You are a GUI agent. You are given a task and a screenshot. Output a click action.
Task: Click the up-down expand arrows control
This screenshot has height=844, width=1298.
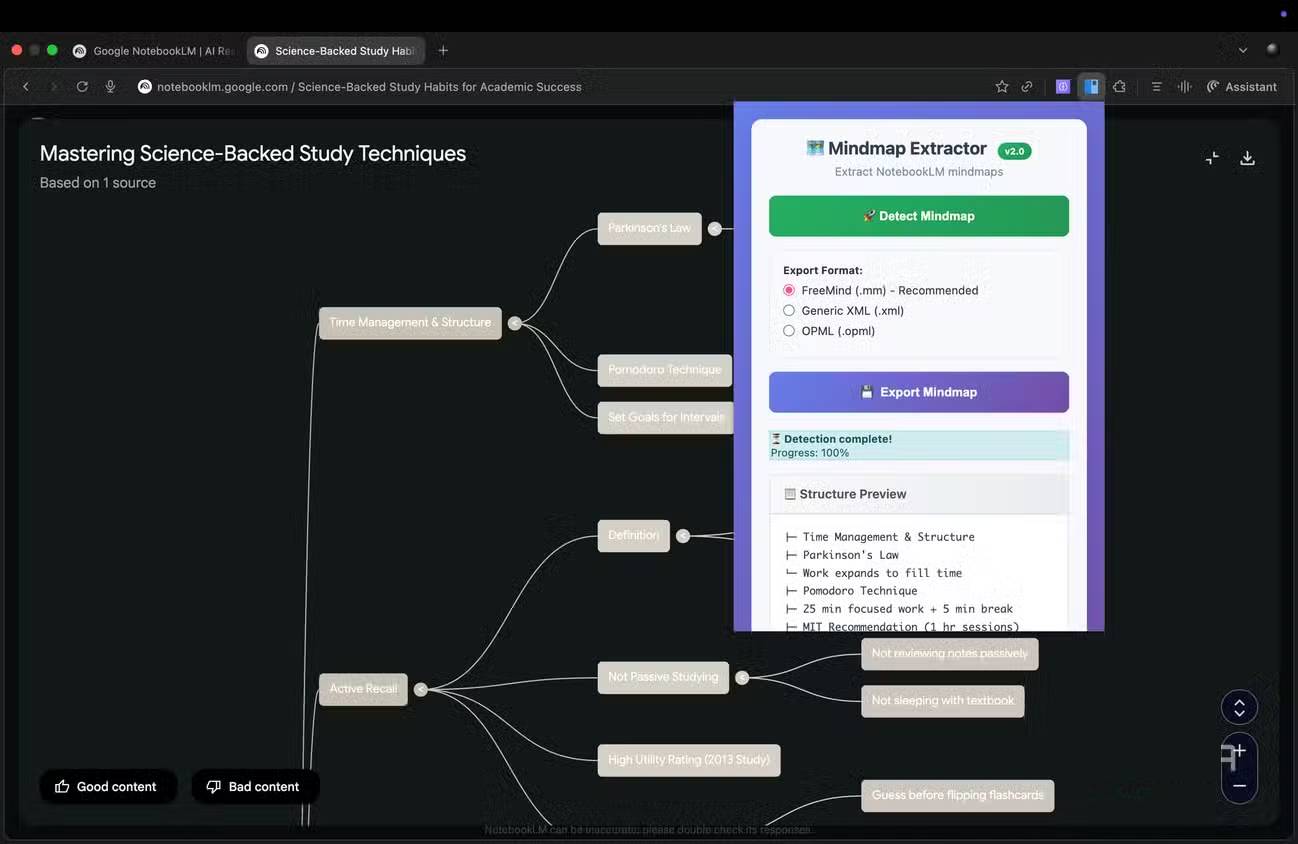(1239, 708)
